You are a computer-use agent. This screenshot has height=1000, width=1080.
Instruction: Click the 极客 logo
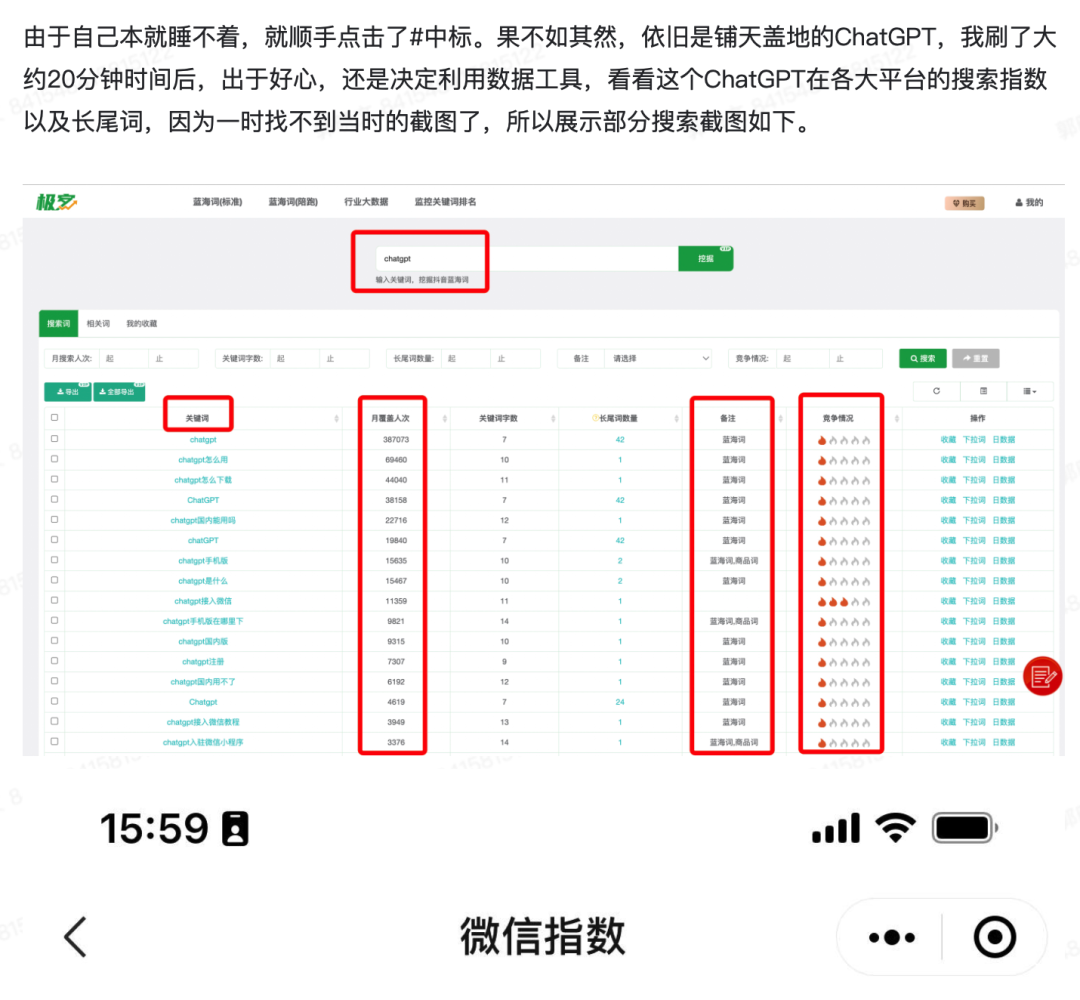56,202
